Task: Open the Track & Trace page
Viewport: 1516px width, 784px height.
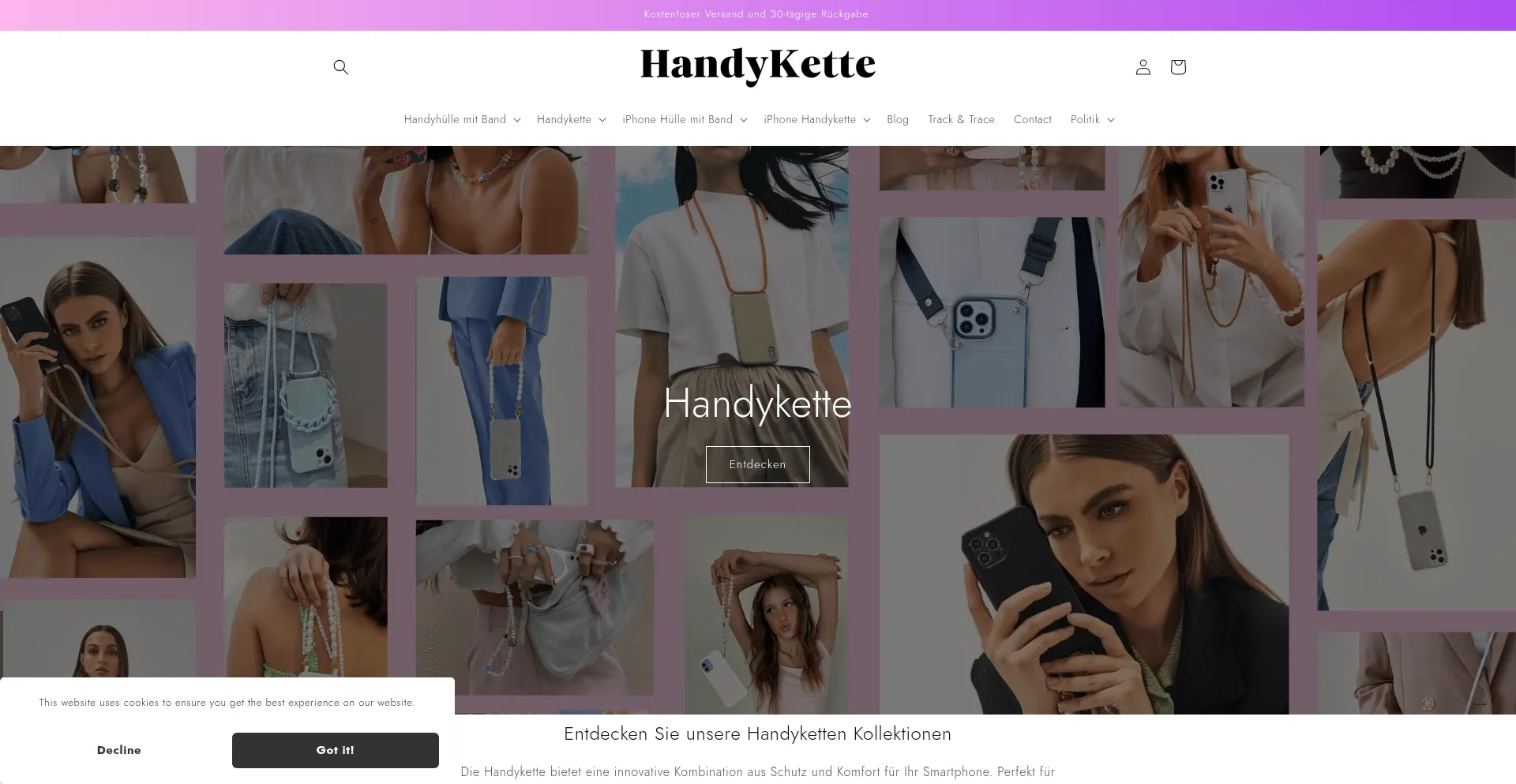Action: point(961,119)
